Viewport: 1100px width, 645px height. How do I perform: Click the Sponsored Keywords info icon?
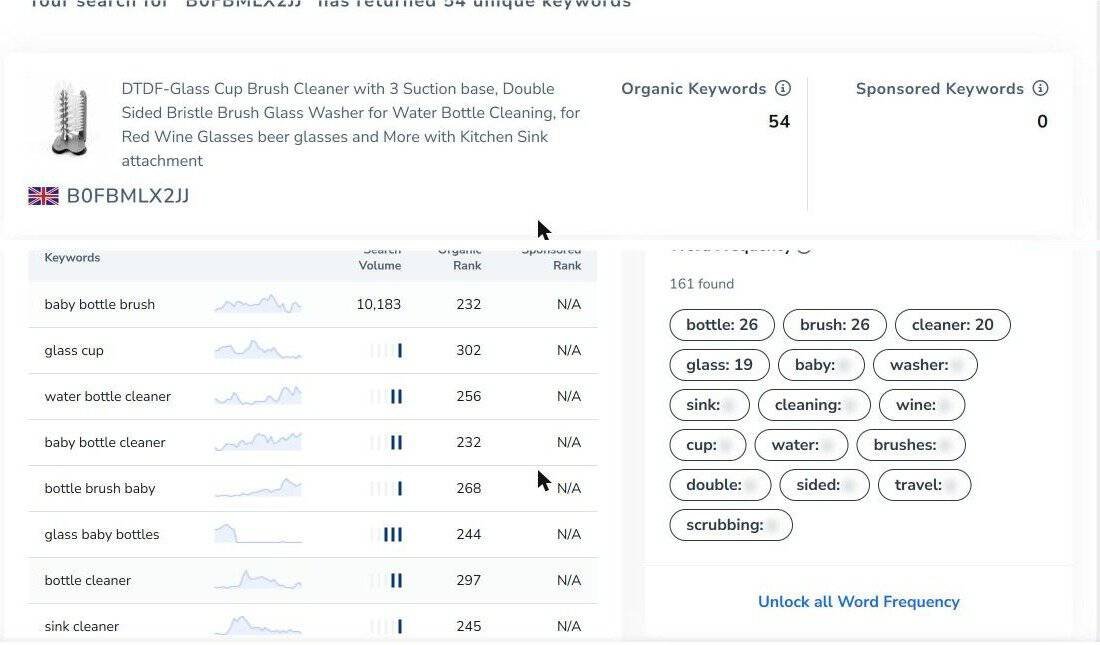[x=1040, y=88]
